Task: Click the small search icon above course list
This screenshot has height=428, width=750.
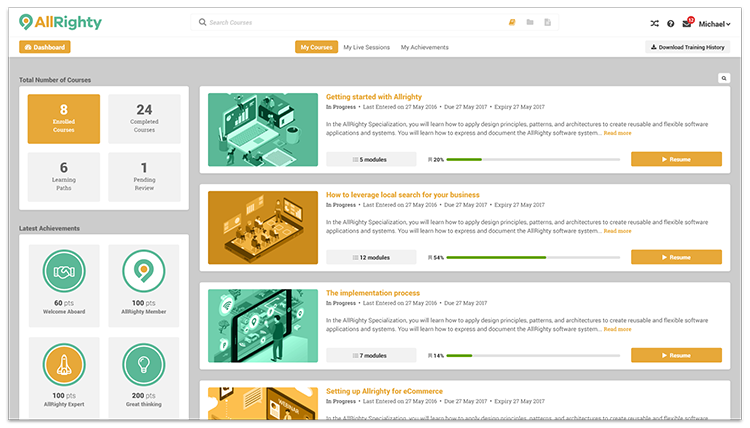Action: point(724,78)
